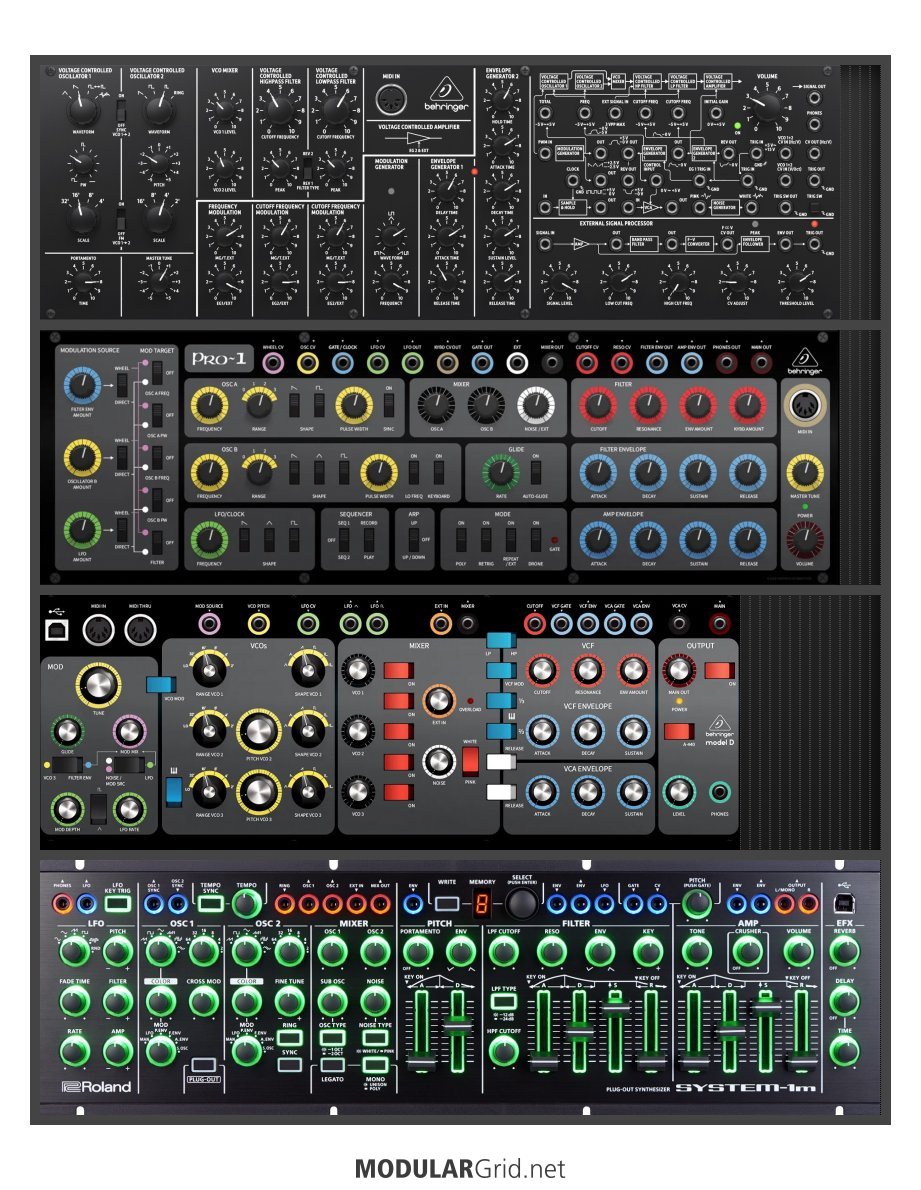Select the Pro-1 LFO Out jack
921x1190 pixels.
pyautogui.click(x=412, y=363)
